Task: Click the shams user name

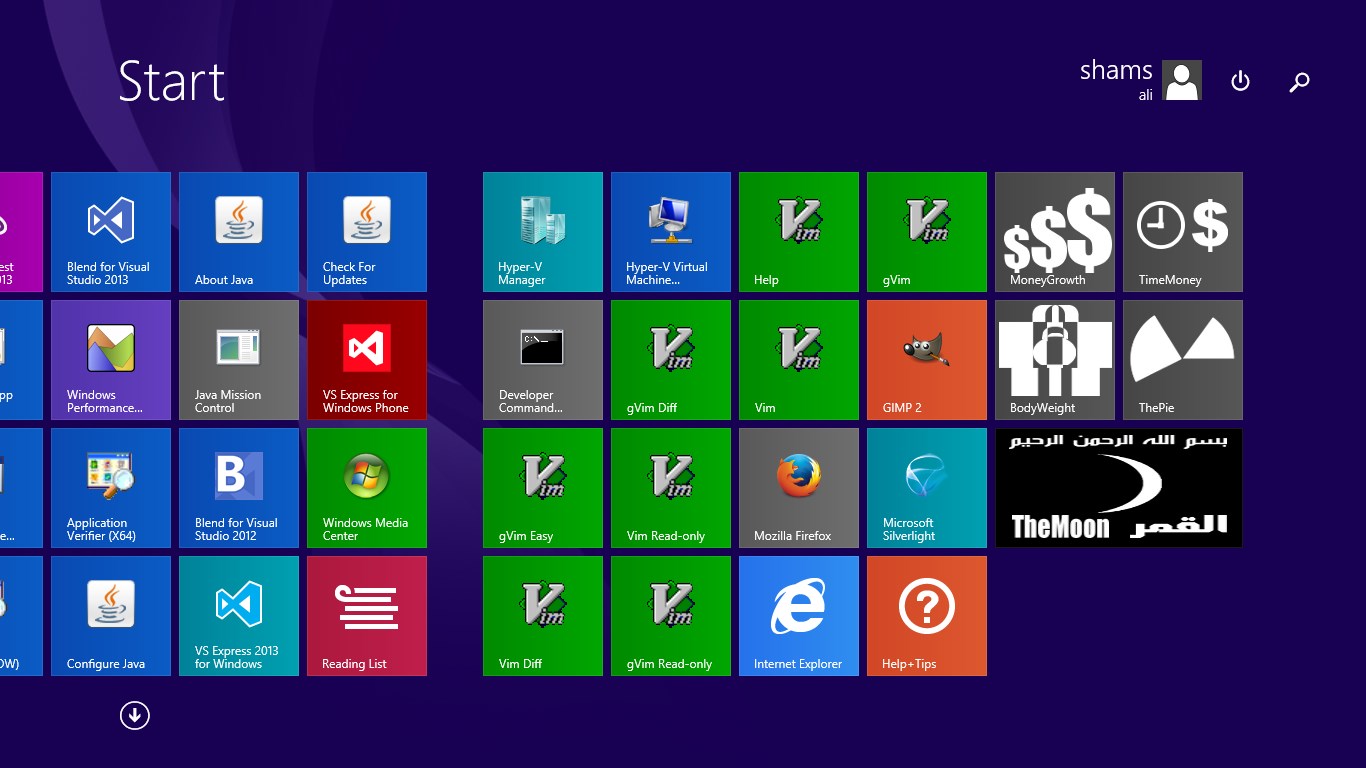Action: point(1116,71)
